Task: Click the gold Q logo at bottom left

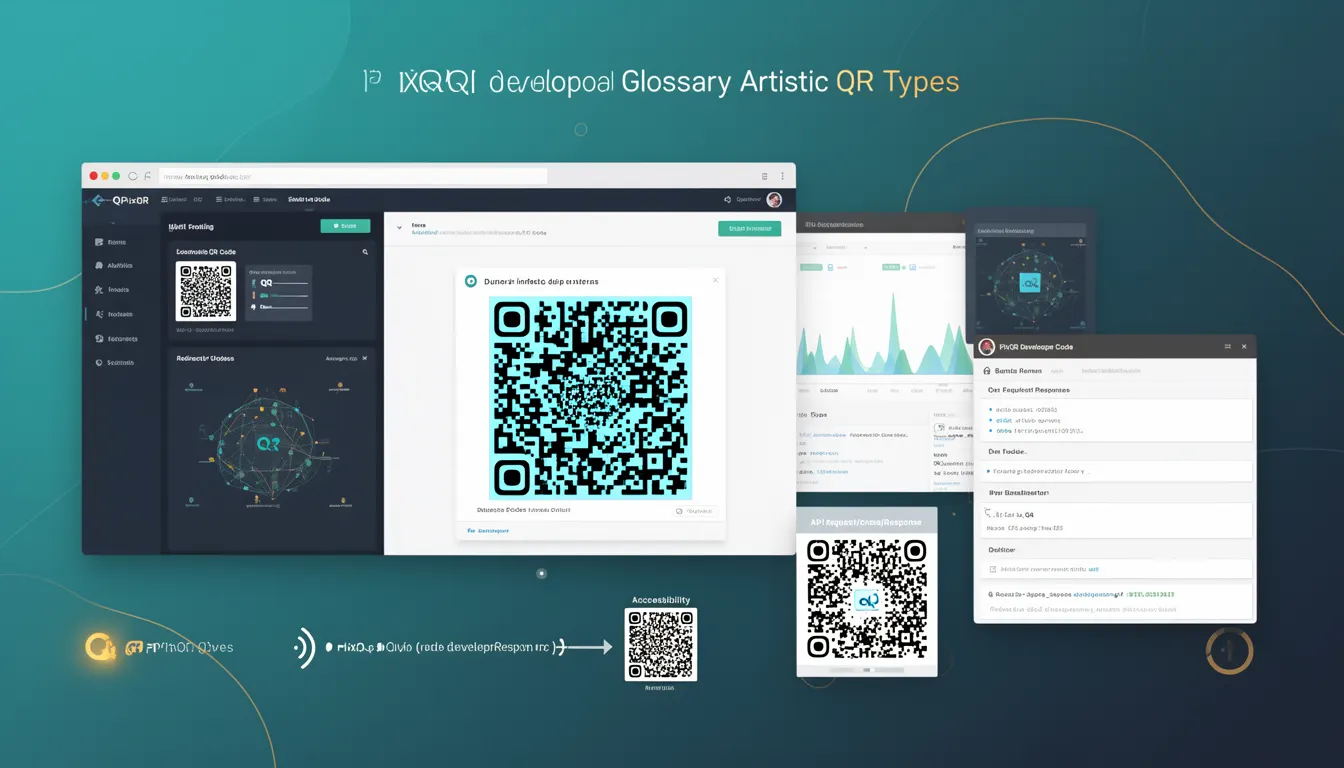Action: pos(101,647)
